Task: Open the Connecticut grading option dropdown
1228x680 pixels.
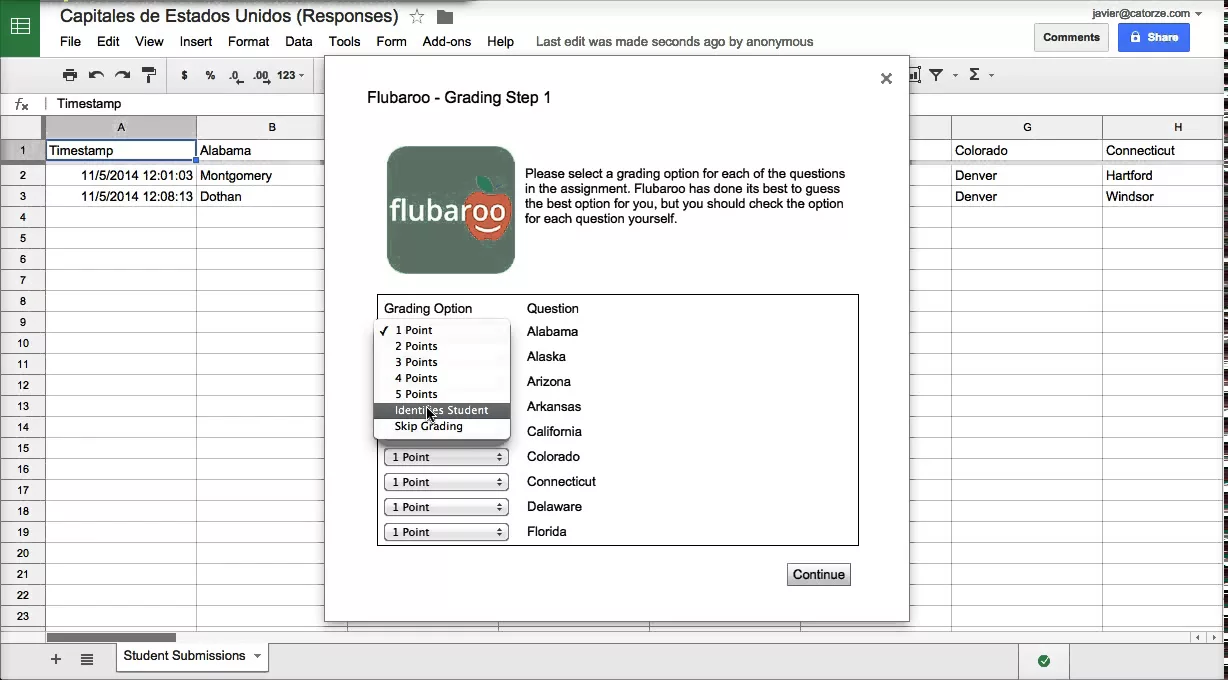Action: click(446, 482)
